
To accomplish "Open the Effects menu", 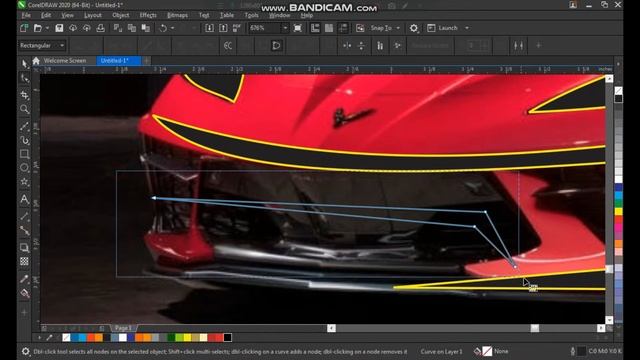I will (148, 15).
